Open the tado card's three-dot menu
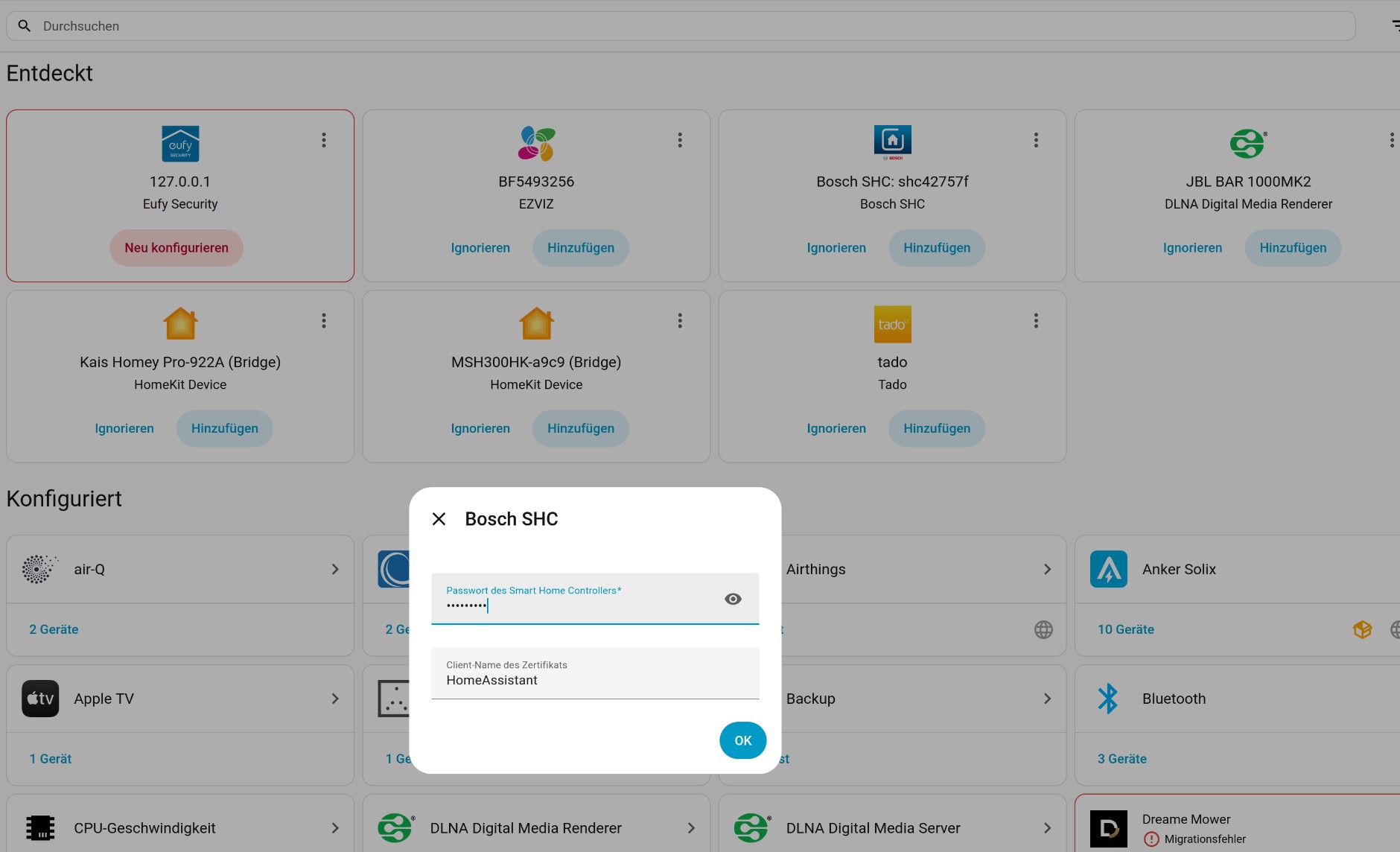1400x852 pixels. pyautogui.click(x=1036, y=320)
